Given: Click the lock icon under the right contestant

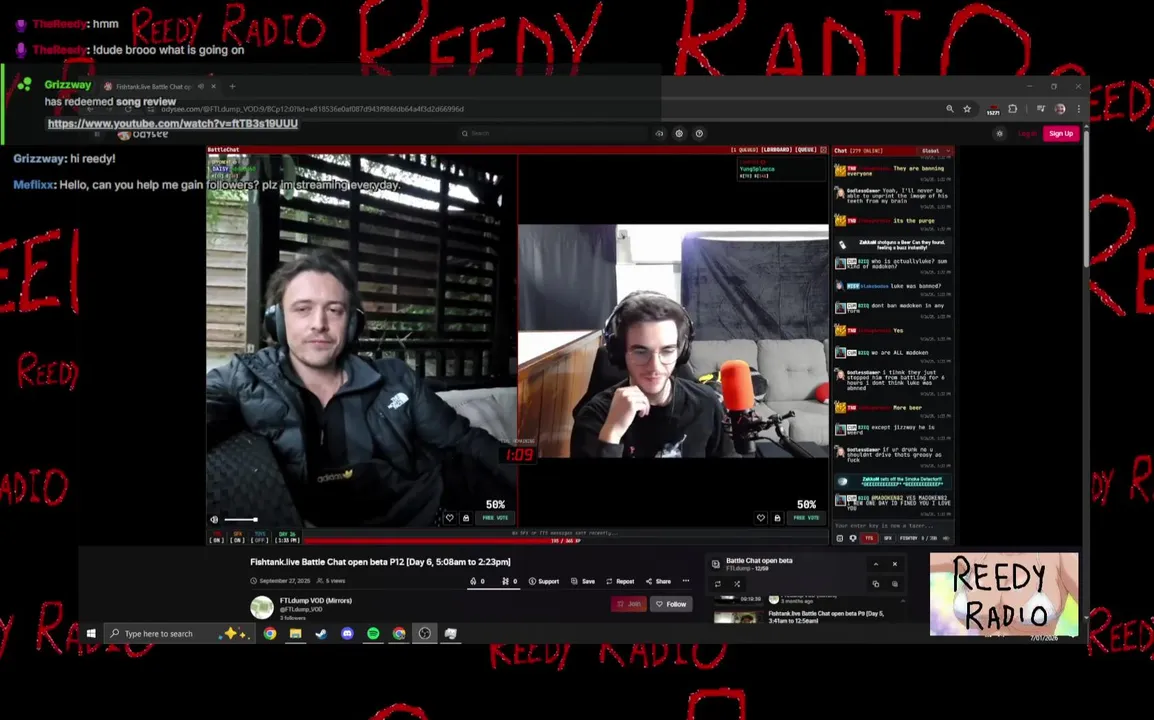Looking at the screenshot, I should (777, 518).
